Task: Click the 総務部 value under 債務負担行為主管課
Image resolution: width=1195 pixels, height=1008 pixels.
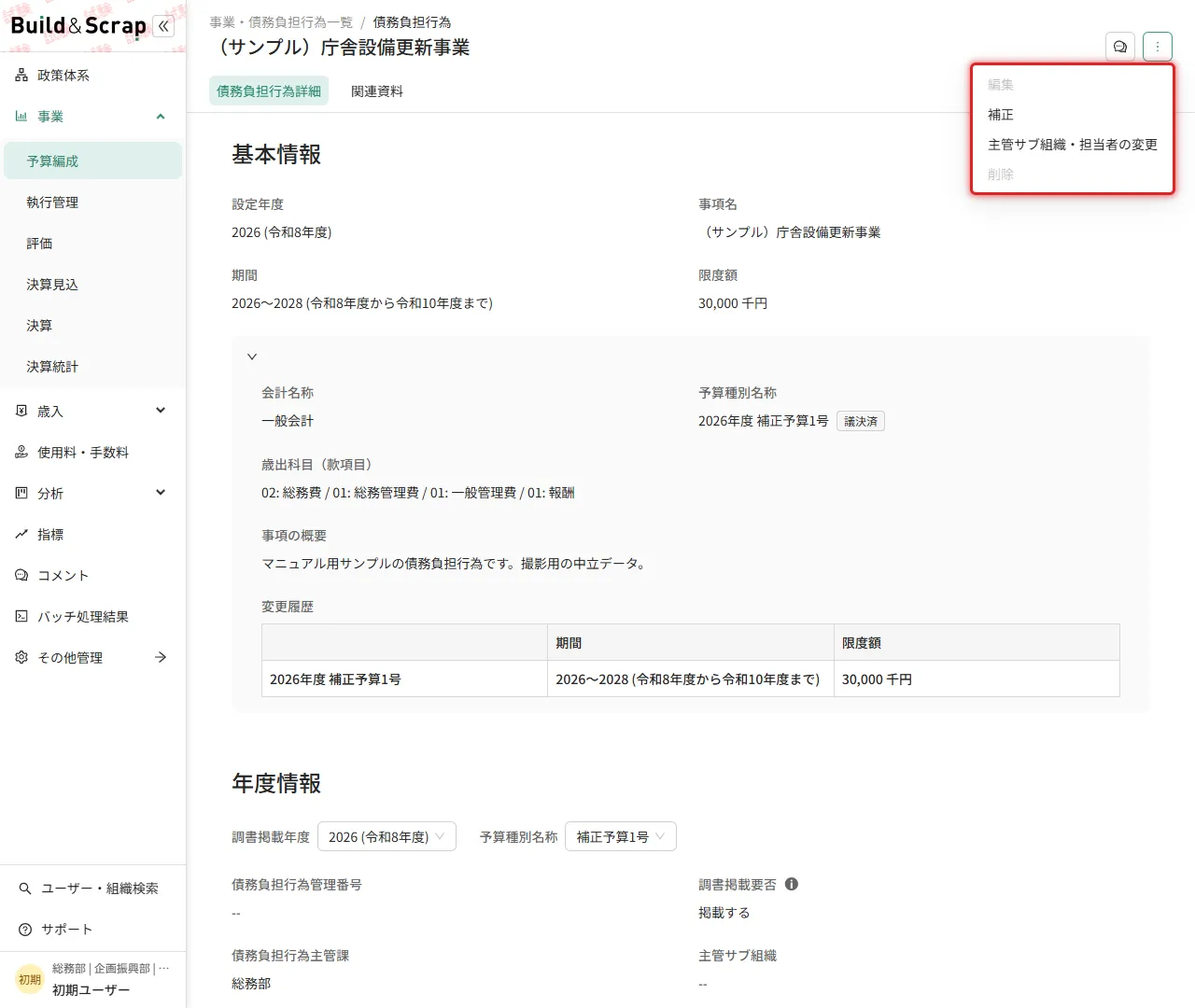Action: pos(251,984)
